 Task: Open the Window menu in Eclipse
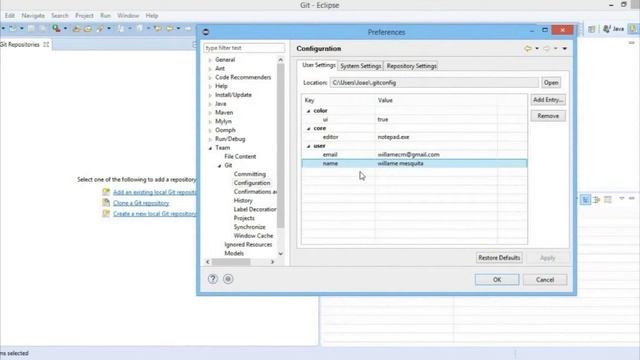click(x=128, y=16)
